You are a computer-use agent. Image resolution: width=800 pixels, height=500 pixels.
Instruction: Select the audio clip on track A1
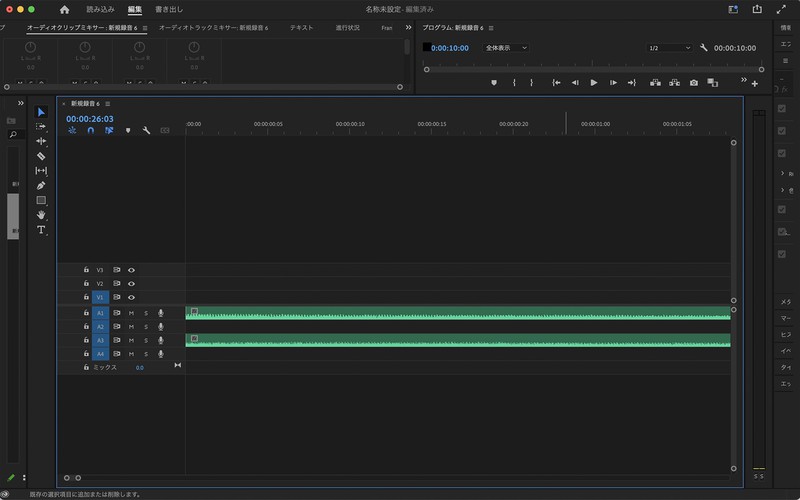[458, 313]
